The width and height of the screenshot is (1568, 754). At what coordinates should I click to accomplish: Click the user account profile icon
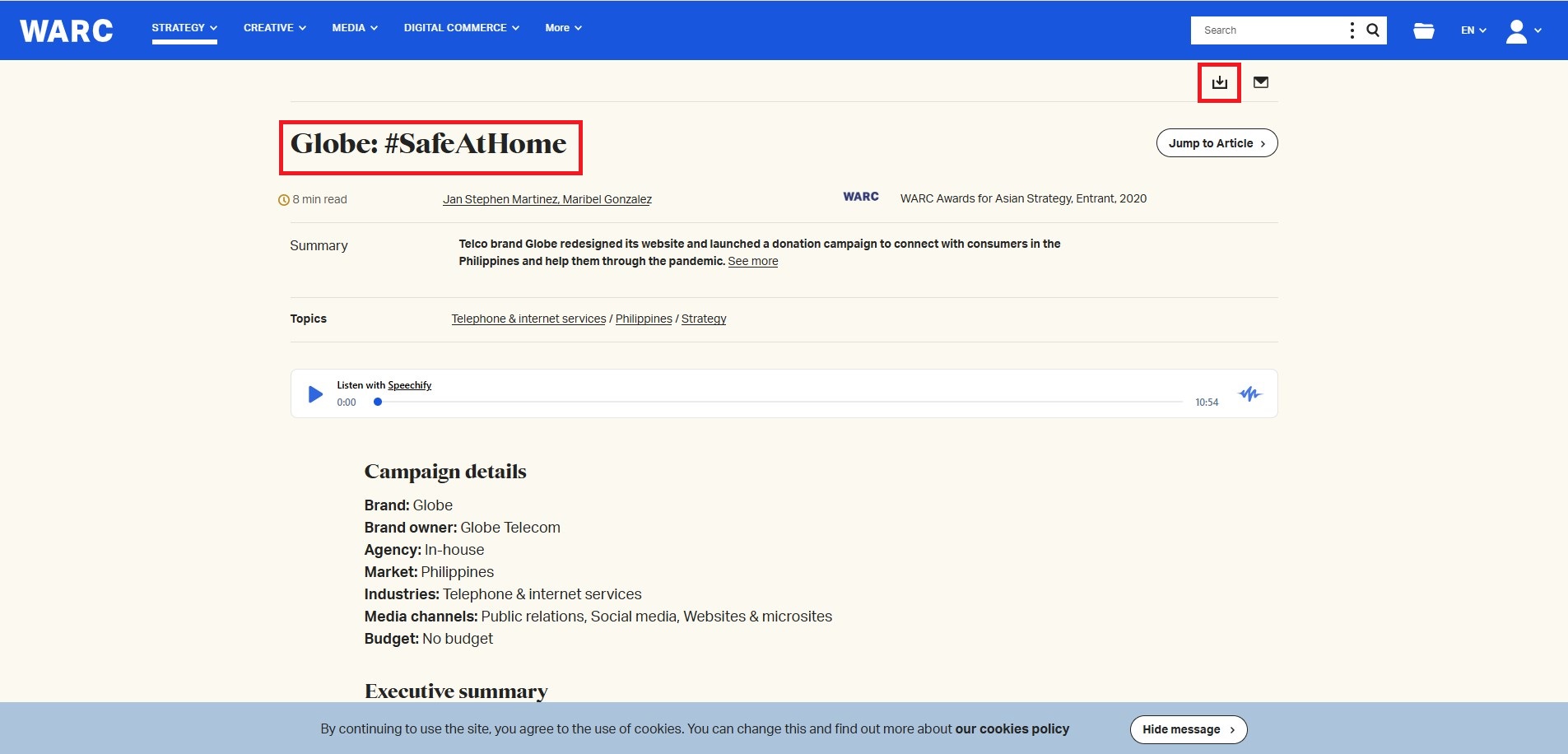click(x=1516, y=30)
